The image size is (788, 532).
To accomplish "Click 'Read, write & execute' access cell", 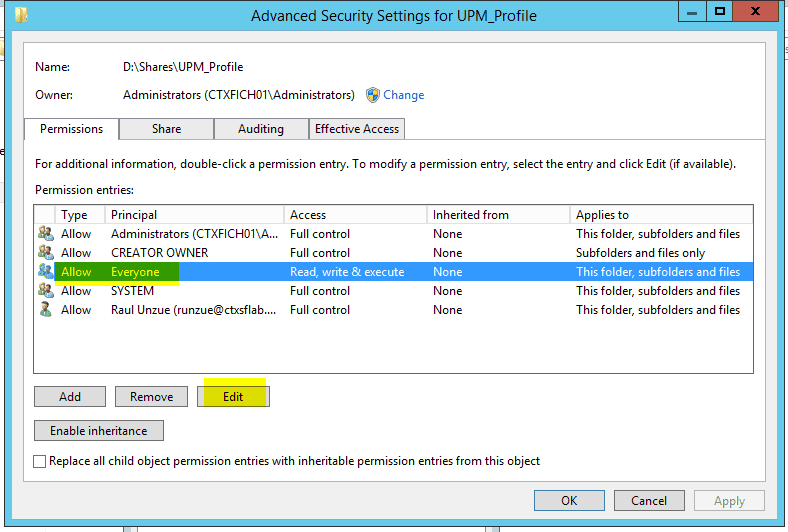I will tap(347, 272).
